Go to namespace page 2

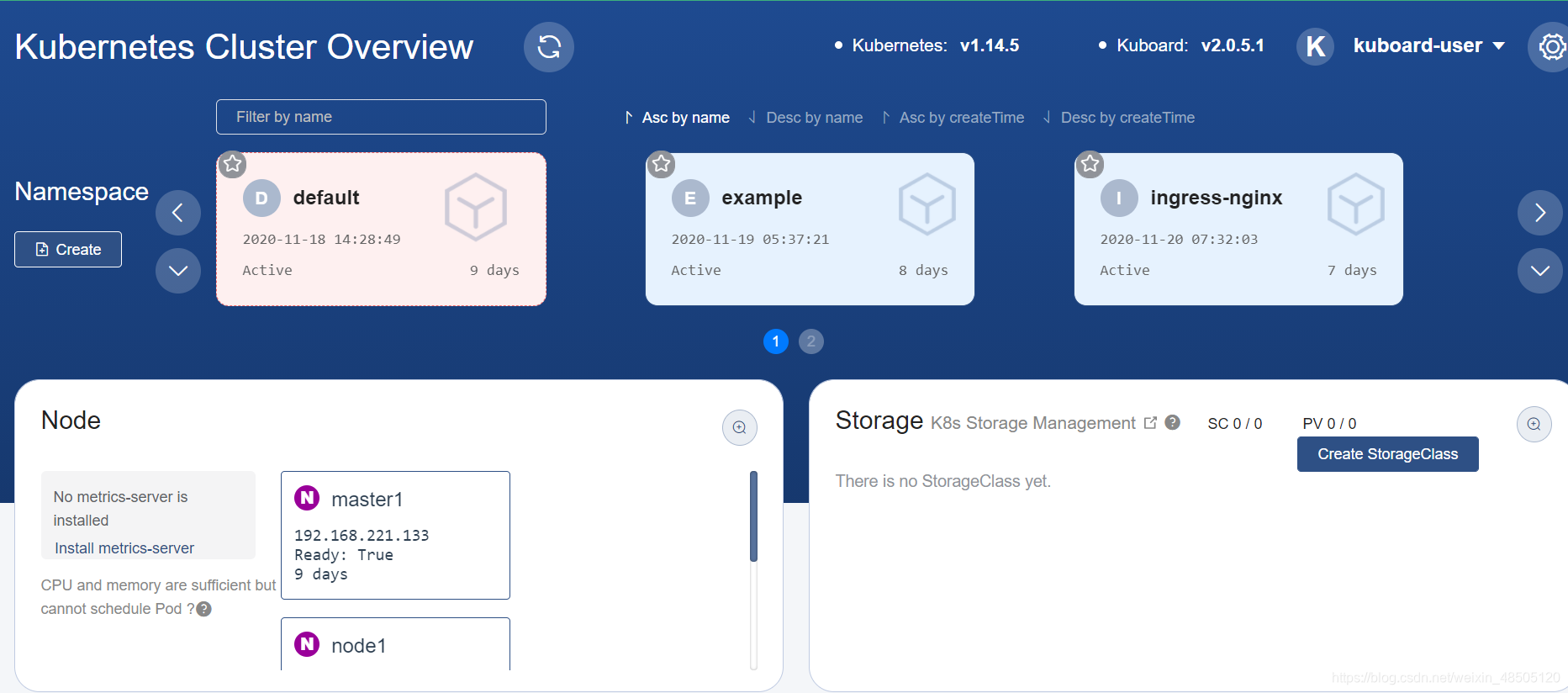point(811,341)
